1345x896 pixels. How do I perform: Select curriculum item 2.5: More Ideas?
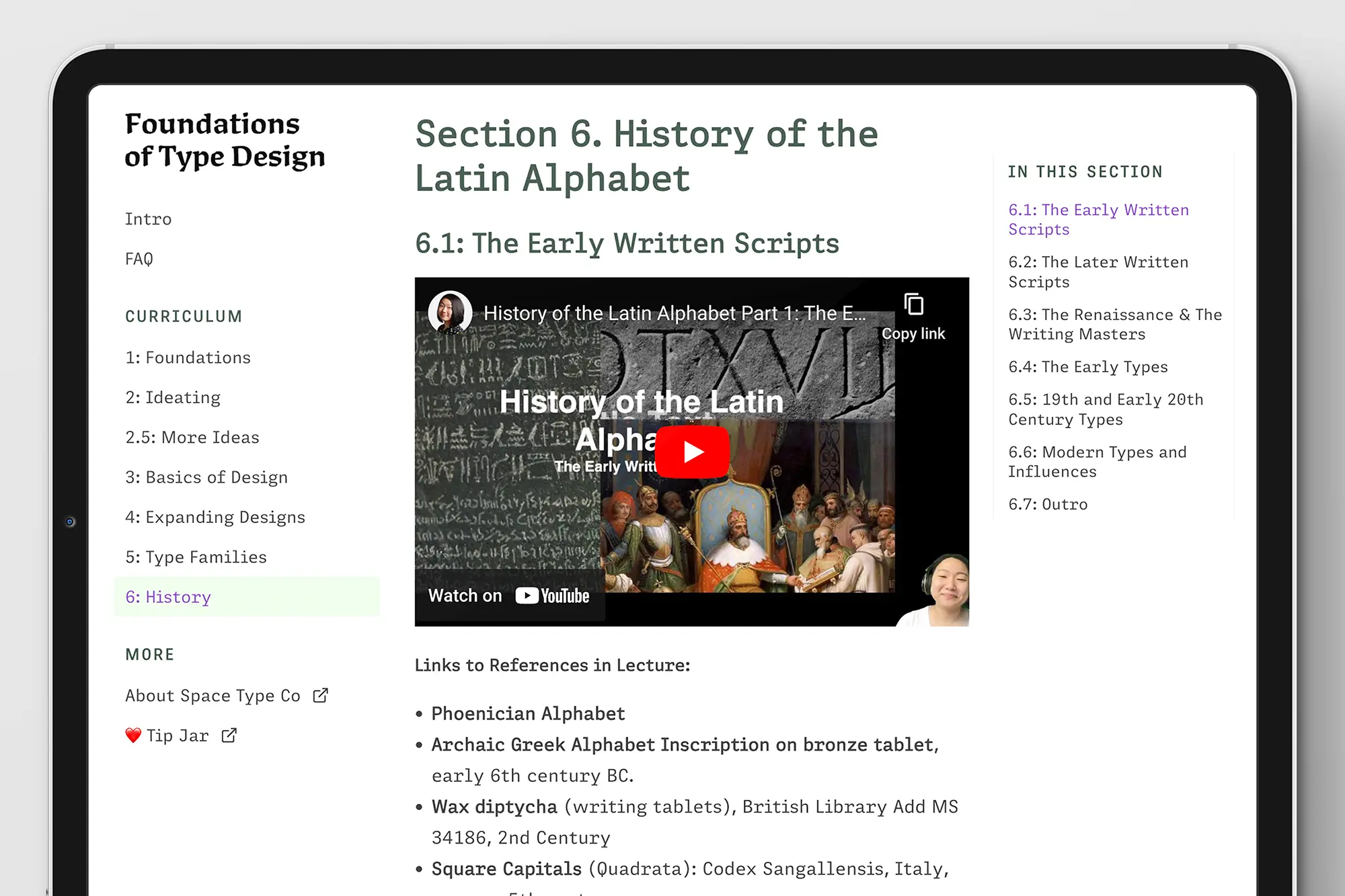pos(192,438)
